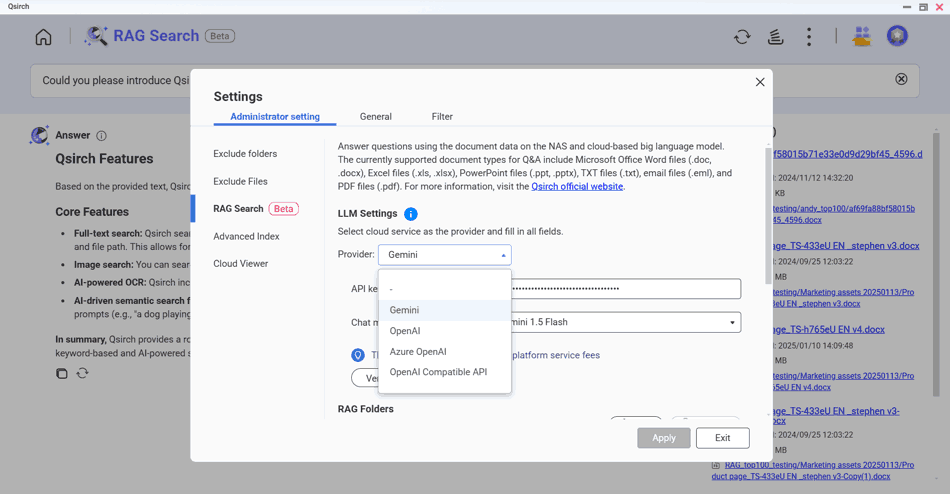Open Advanced Index section
950x494 pixels.
247,236
